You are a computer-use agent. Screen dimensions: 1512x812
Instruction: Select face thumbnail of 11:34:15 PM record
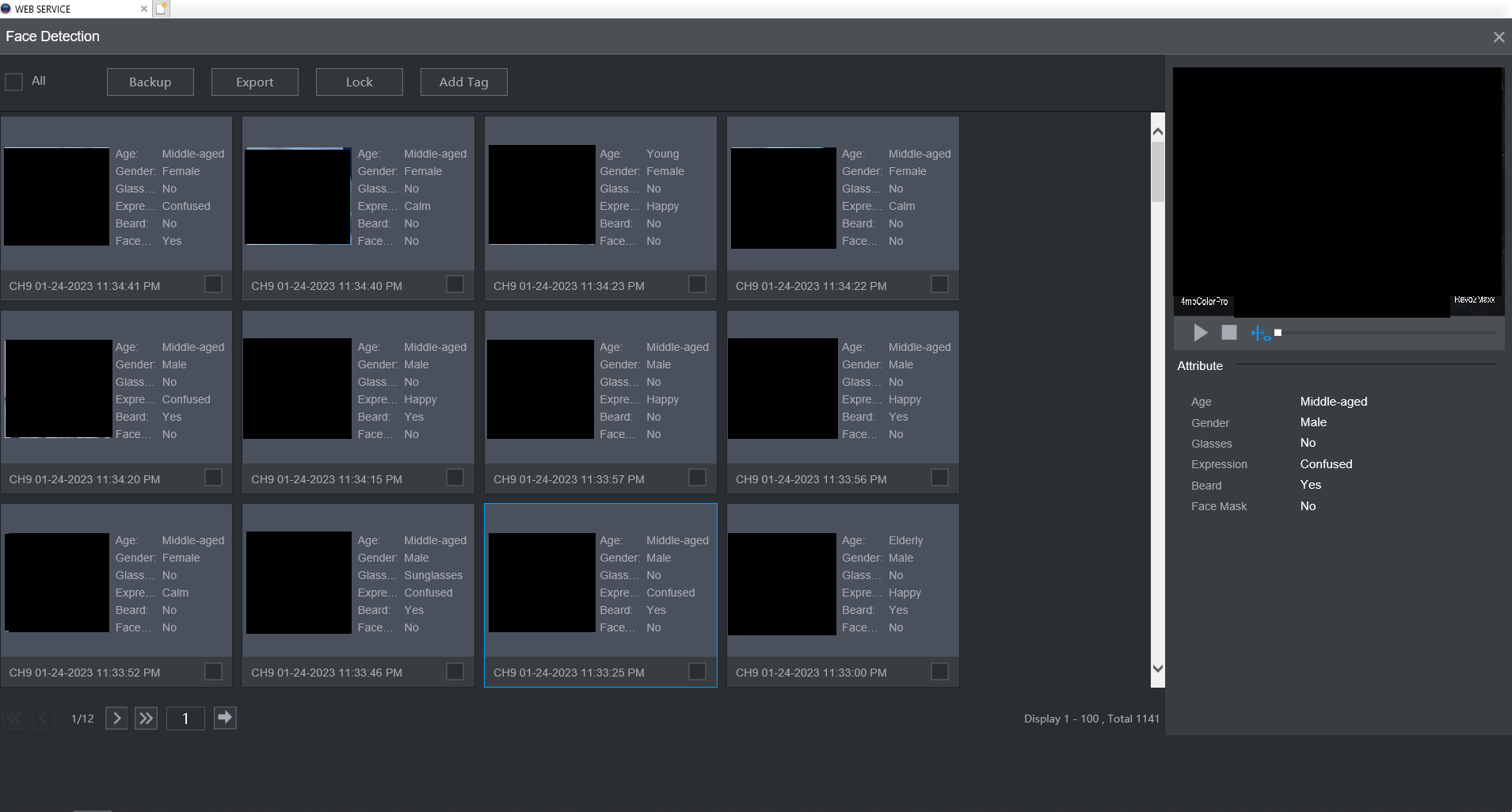297,389
